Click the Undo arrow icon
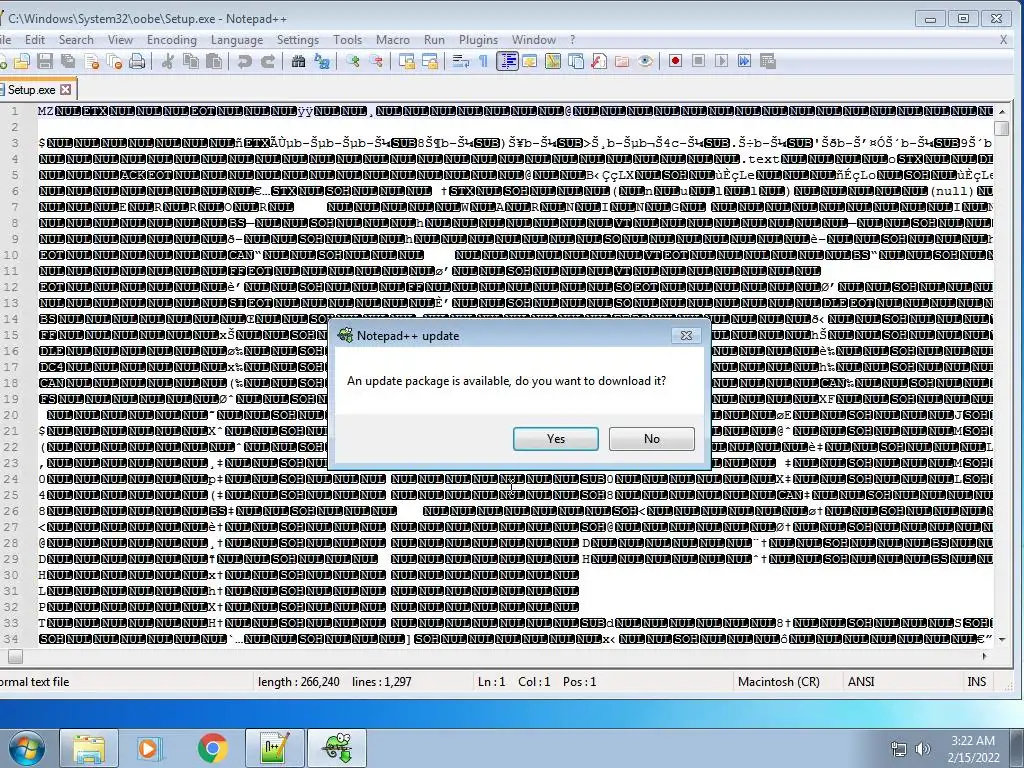Screen dimensions: 1024x768 244,61
